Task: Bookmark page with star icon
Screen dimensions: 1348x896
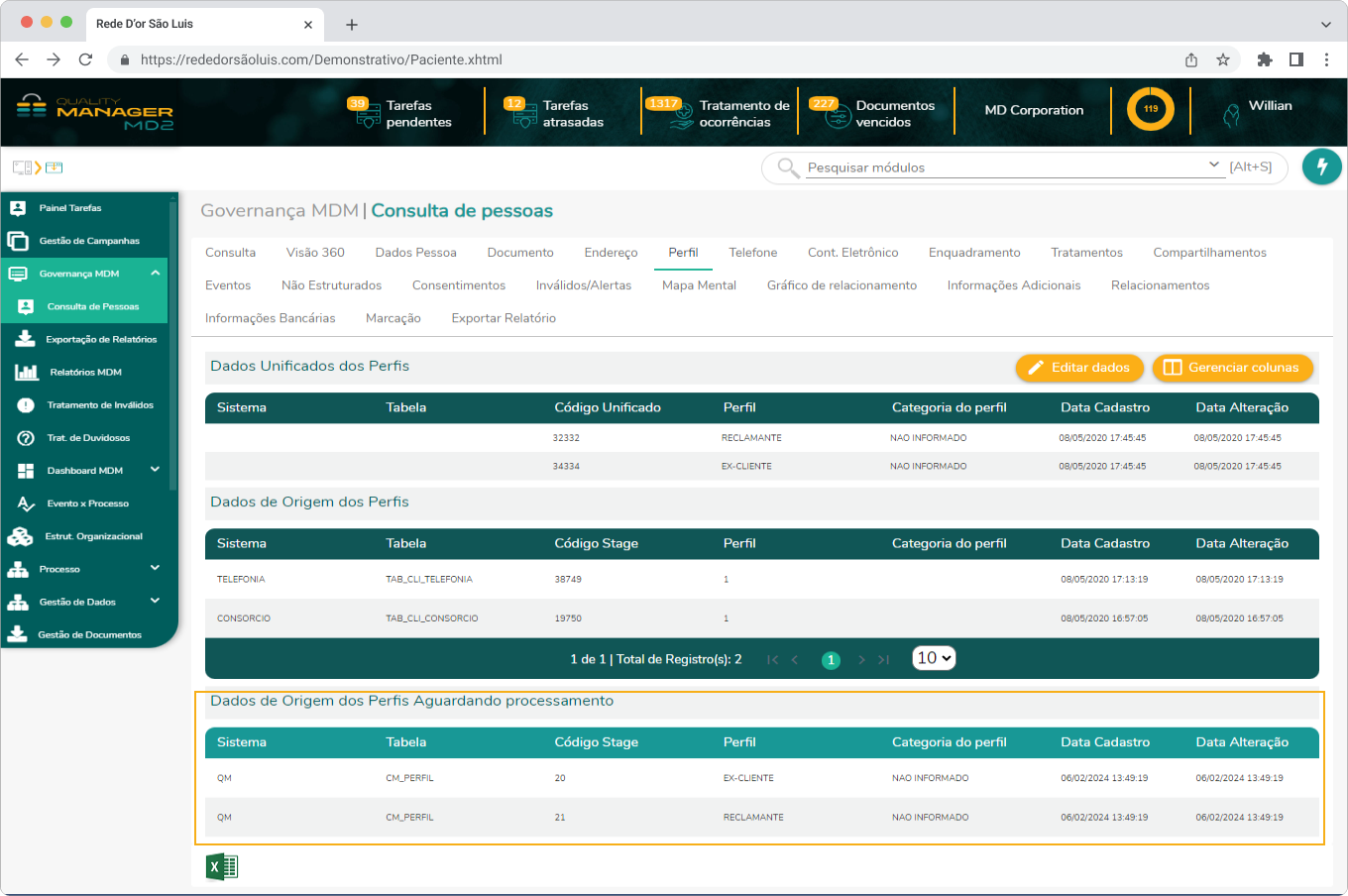Action: (1223, 59)
